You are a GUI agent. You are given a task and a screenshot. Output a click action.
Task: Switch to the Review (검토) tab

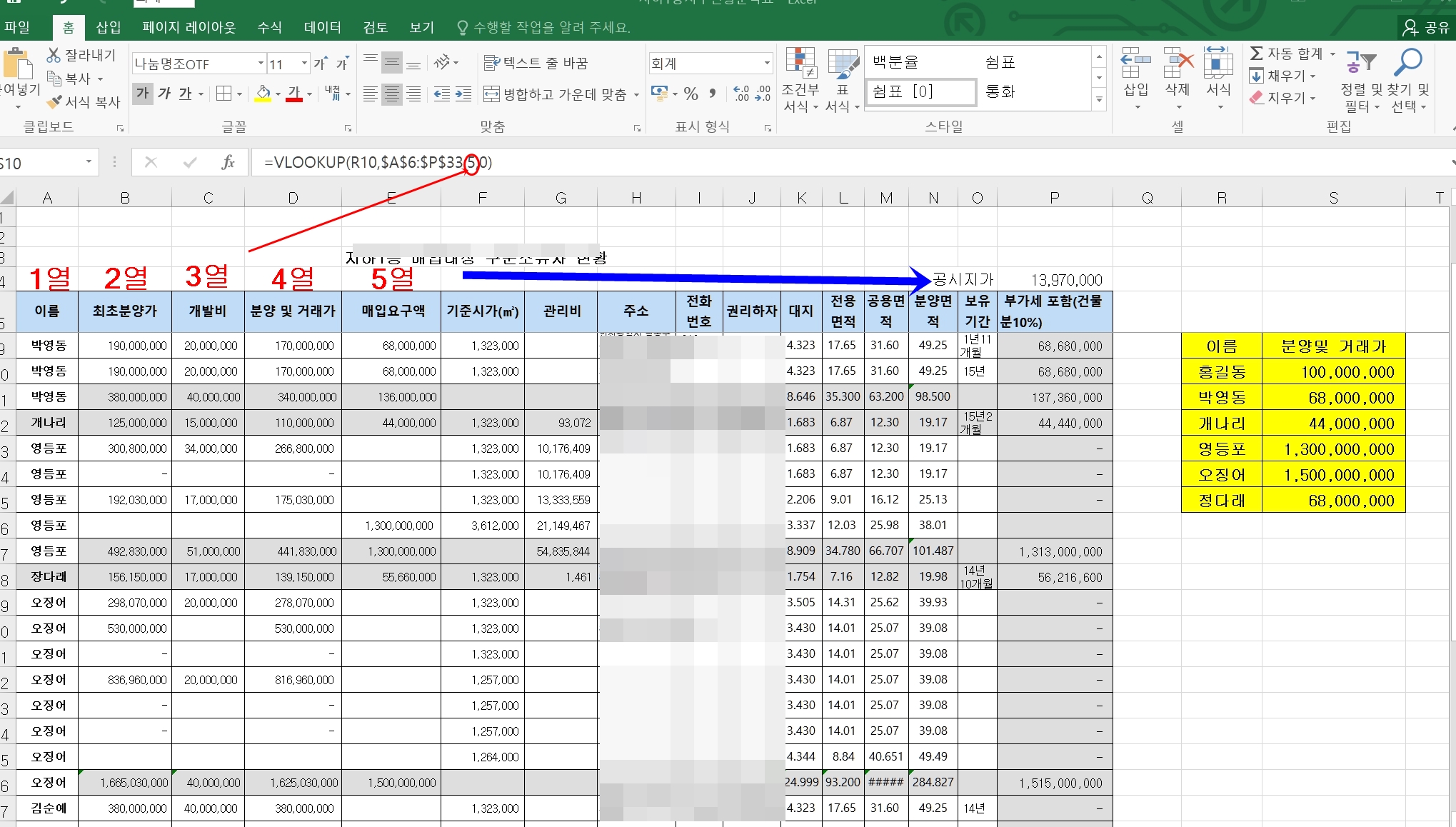376,27
